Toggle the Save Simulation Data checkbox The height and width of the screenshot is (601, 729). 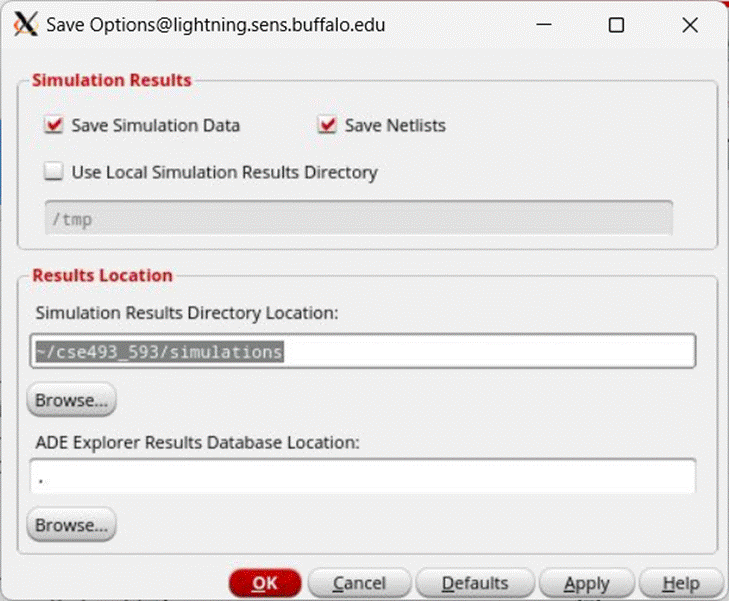54,126
